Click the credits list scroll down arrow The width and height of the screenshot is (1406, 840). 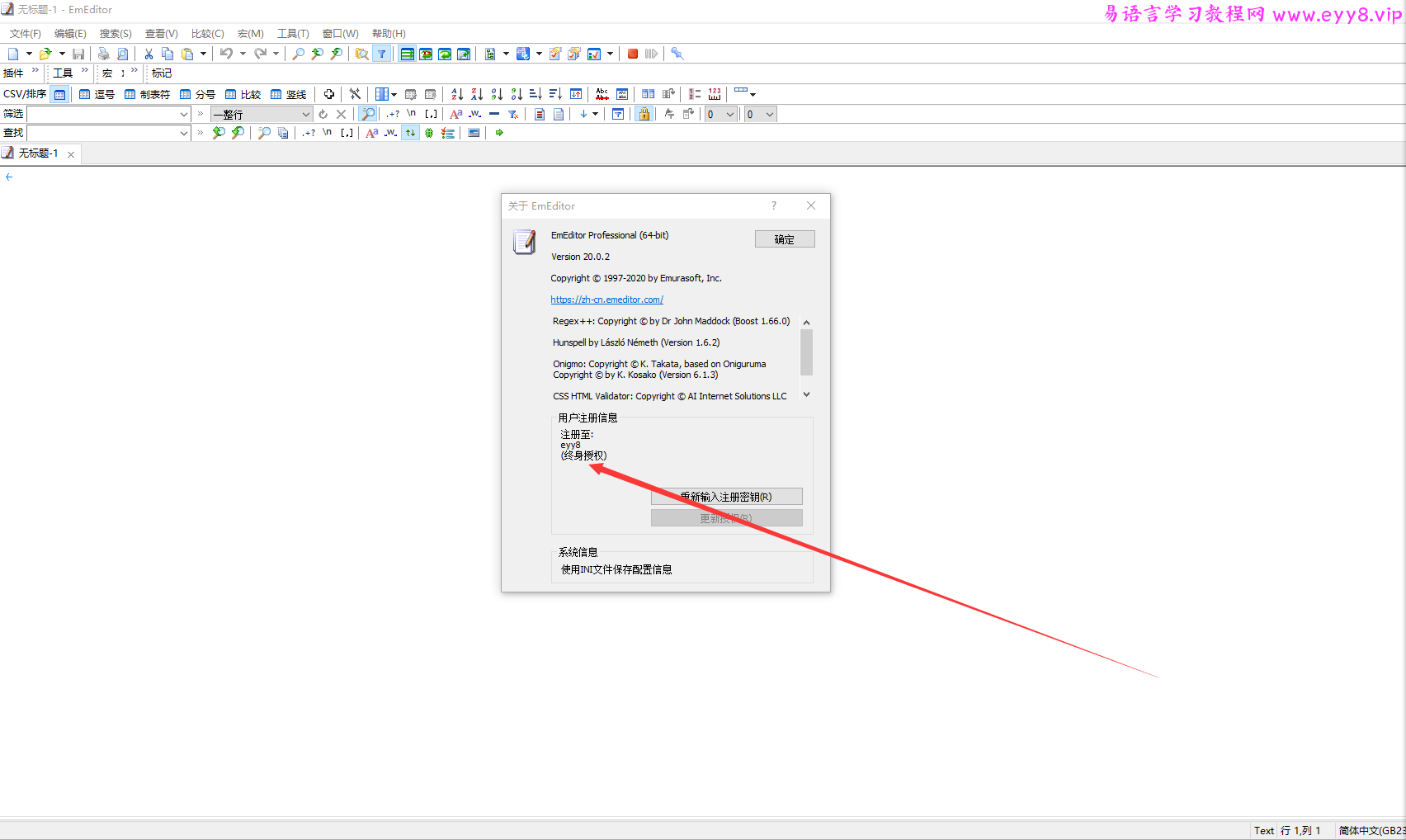point(806,394)
